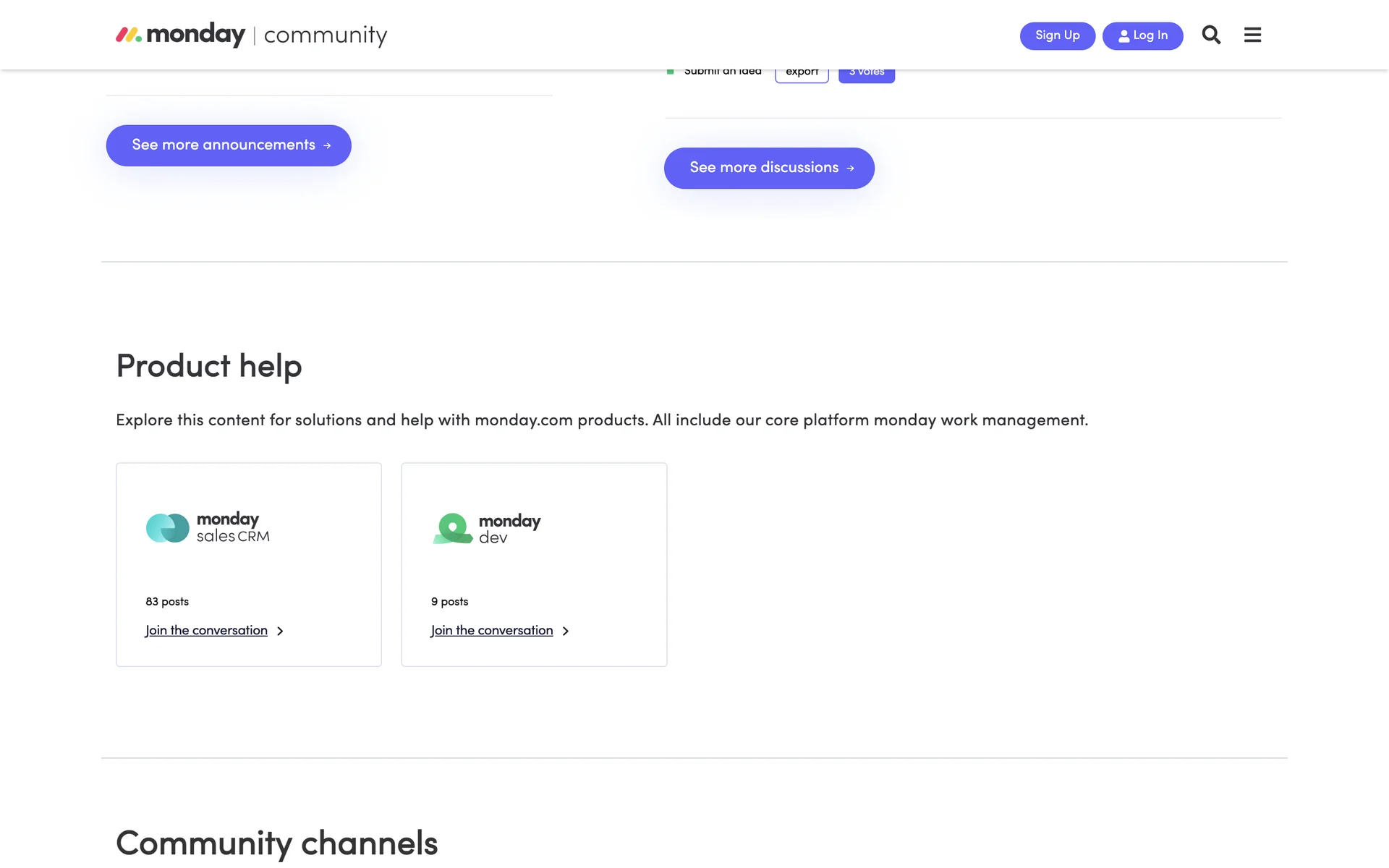
Task: Click the 9 posts count
Action: tap(449, 602)
